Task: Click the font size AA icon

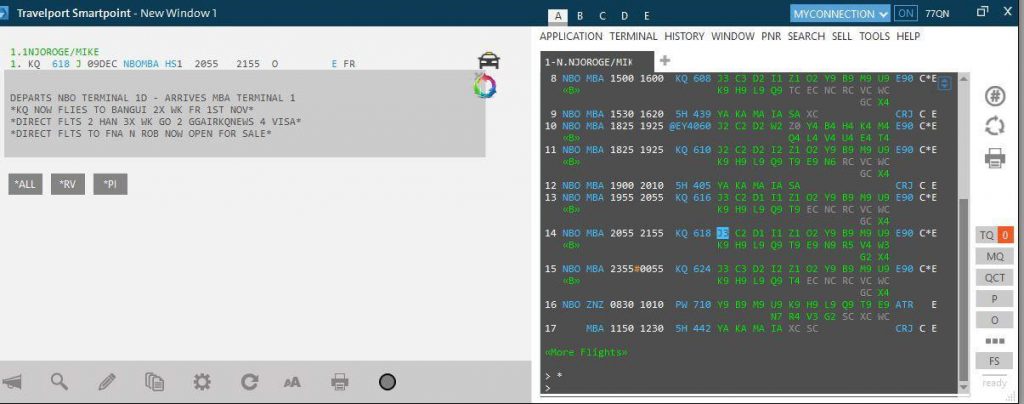Action: pos(292,382)
